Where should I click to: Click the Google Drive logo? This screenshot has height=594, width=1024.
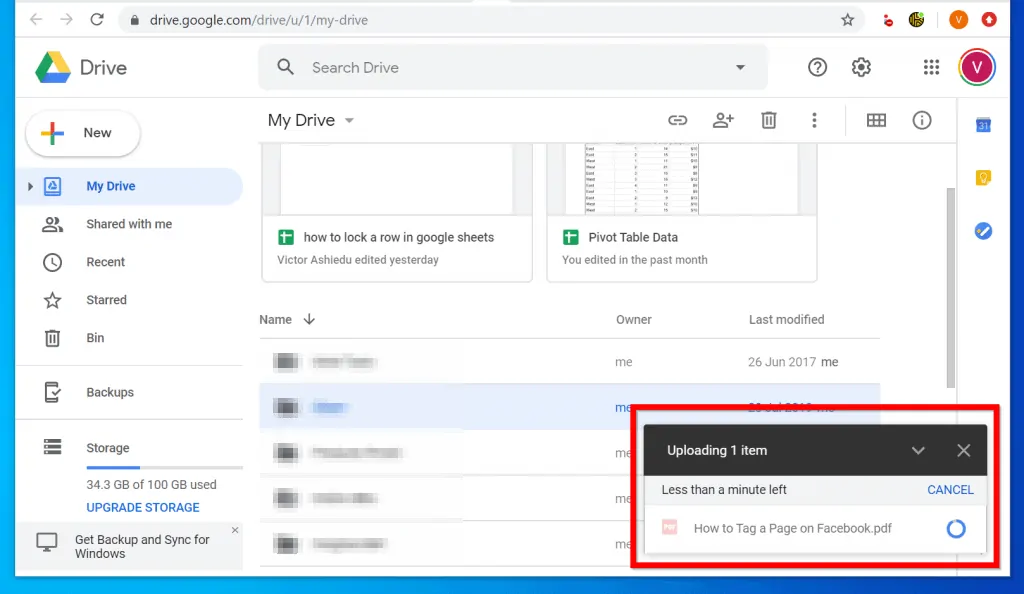point(53,67)
